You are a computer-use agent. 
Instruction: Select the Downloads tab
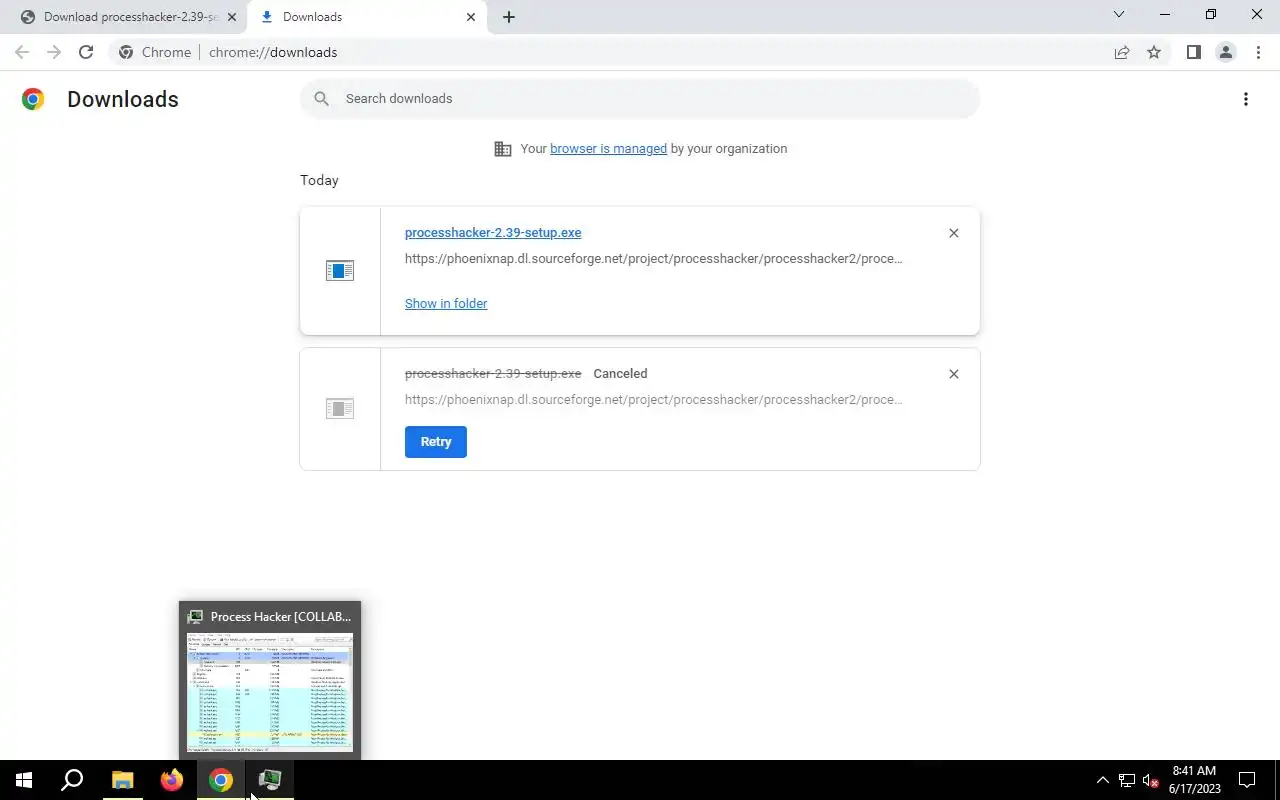point(366,17)
